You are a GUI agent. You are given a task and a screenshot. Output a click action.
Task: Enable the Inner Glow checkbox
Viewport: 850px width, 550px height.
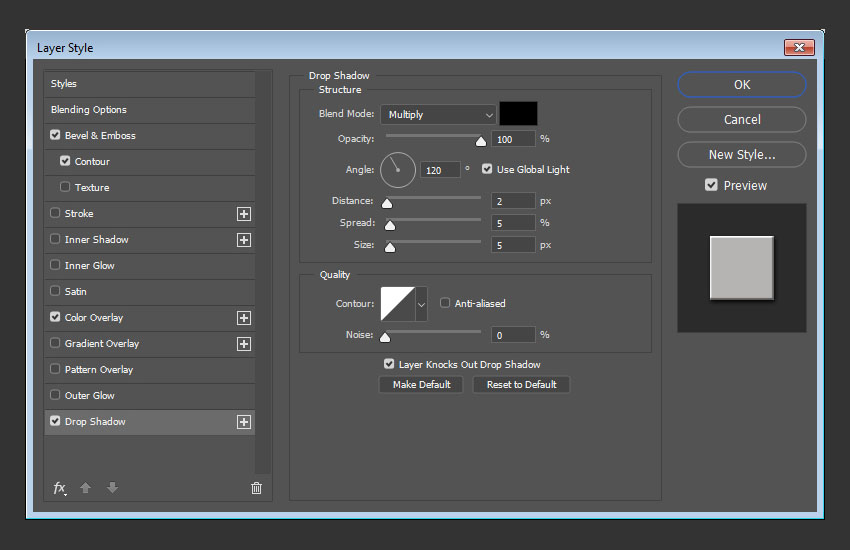pyautogui.click(x=55, y=265)
